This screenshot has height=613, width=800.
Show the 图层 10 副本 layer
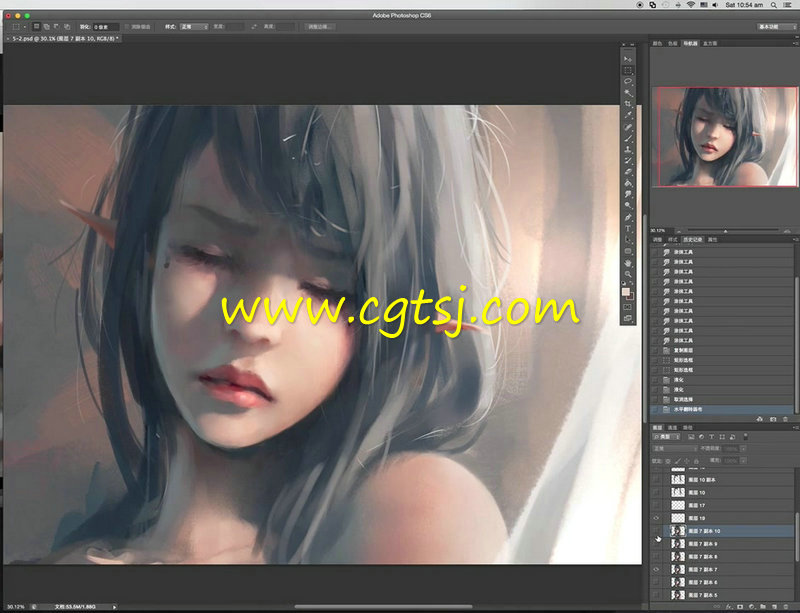point(657,480)
